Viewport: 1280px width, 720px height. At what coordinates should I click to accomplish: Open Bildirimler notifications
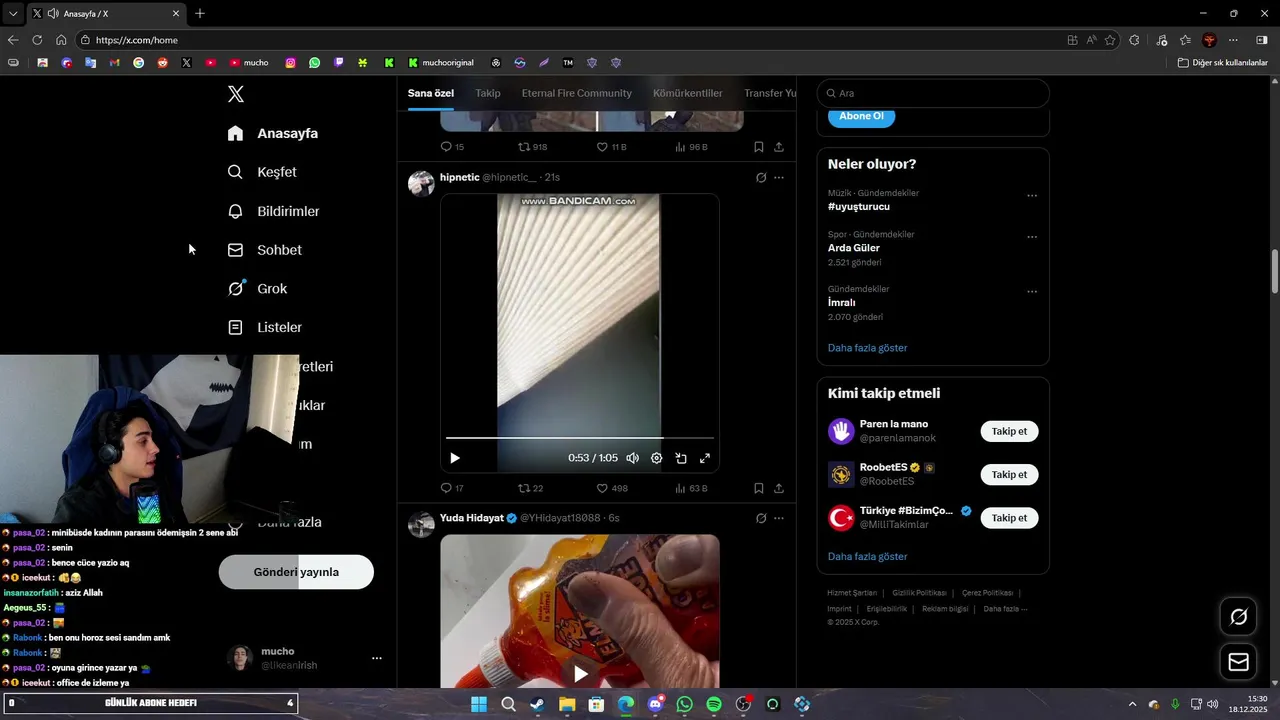click(x=274, y=211)
